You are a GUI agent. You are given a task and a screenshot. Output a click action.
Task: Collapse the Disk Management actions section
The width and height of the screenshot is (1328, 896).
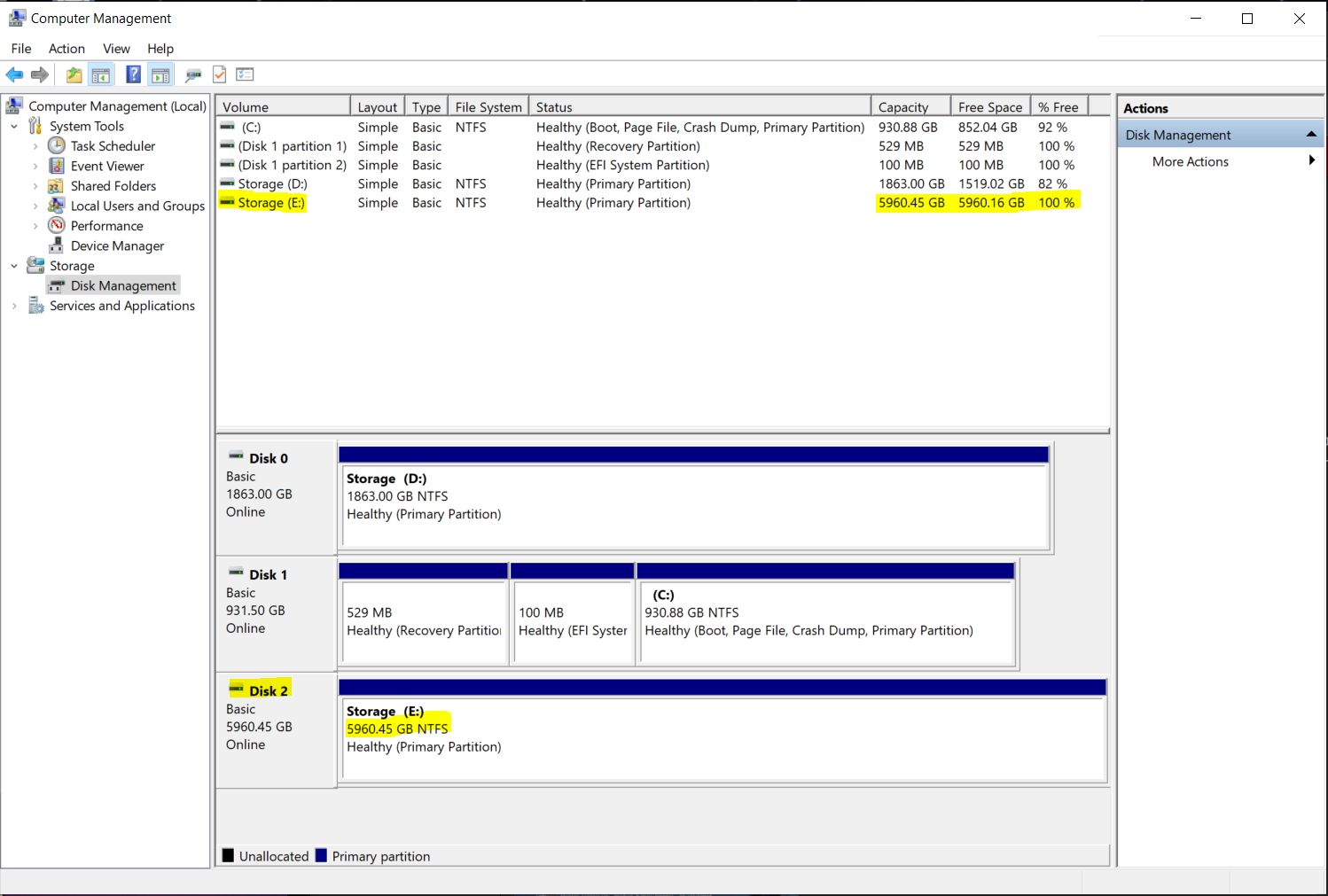click(1310, 135)
